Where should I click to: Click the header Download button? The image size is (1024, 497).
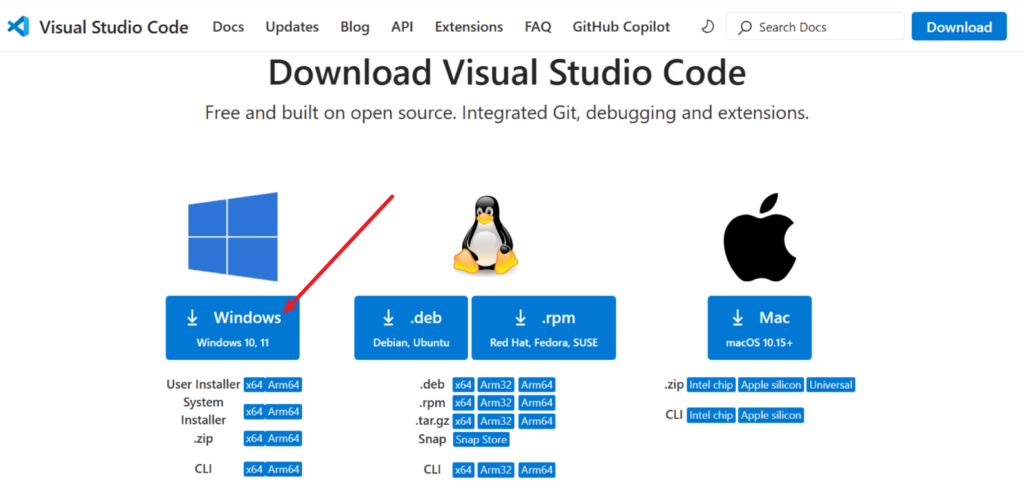[x=959, y=27]
